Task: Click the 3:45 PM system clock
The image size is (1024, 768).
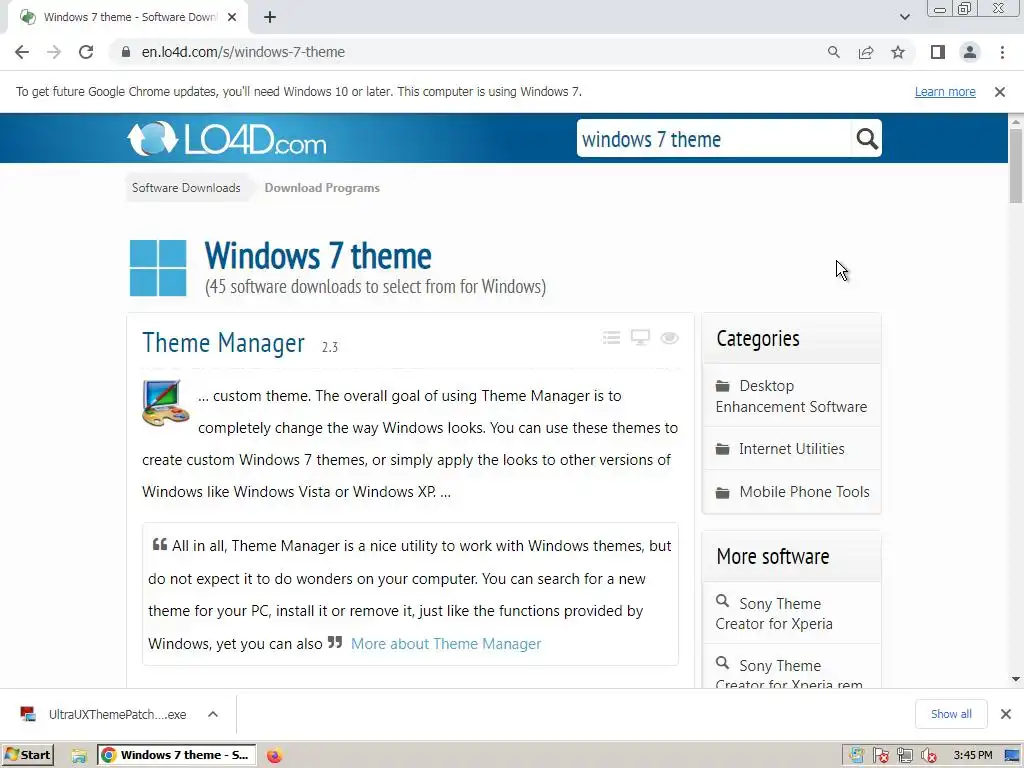Action: tap(972, 755)
